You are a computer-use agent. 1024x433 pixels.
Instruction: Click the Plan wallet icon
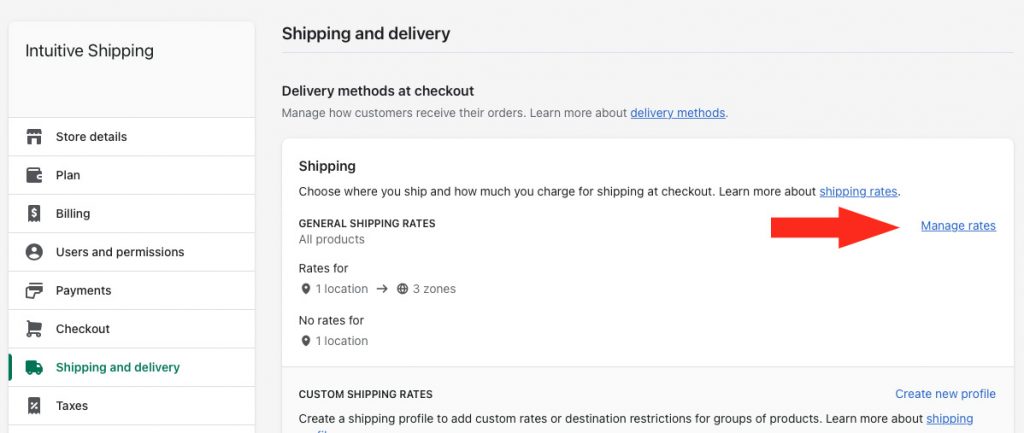(34, 175)
